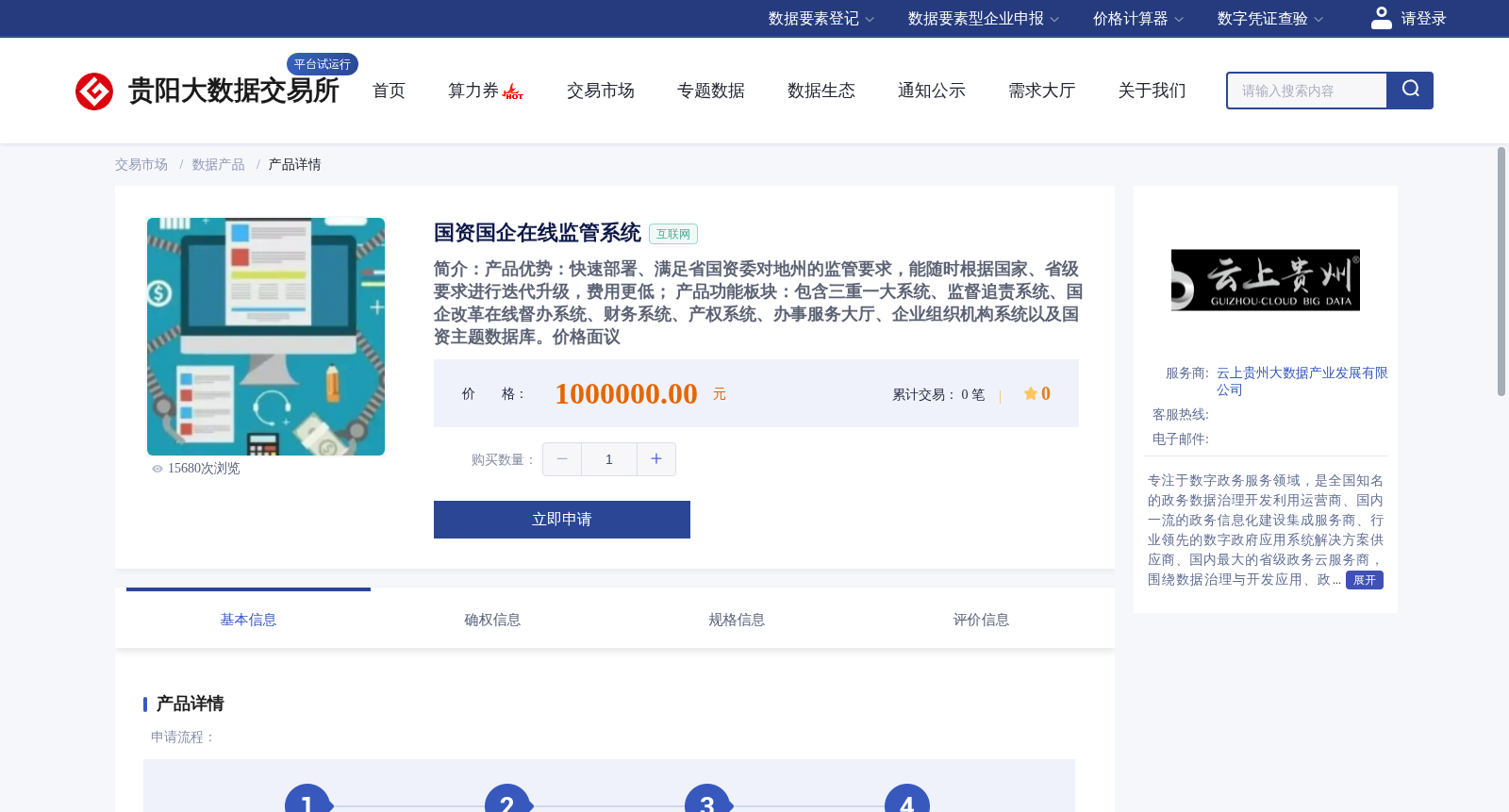Click the 立即申请 button
The image size is (1509, 812).
[562, 520]
